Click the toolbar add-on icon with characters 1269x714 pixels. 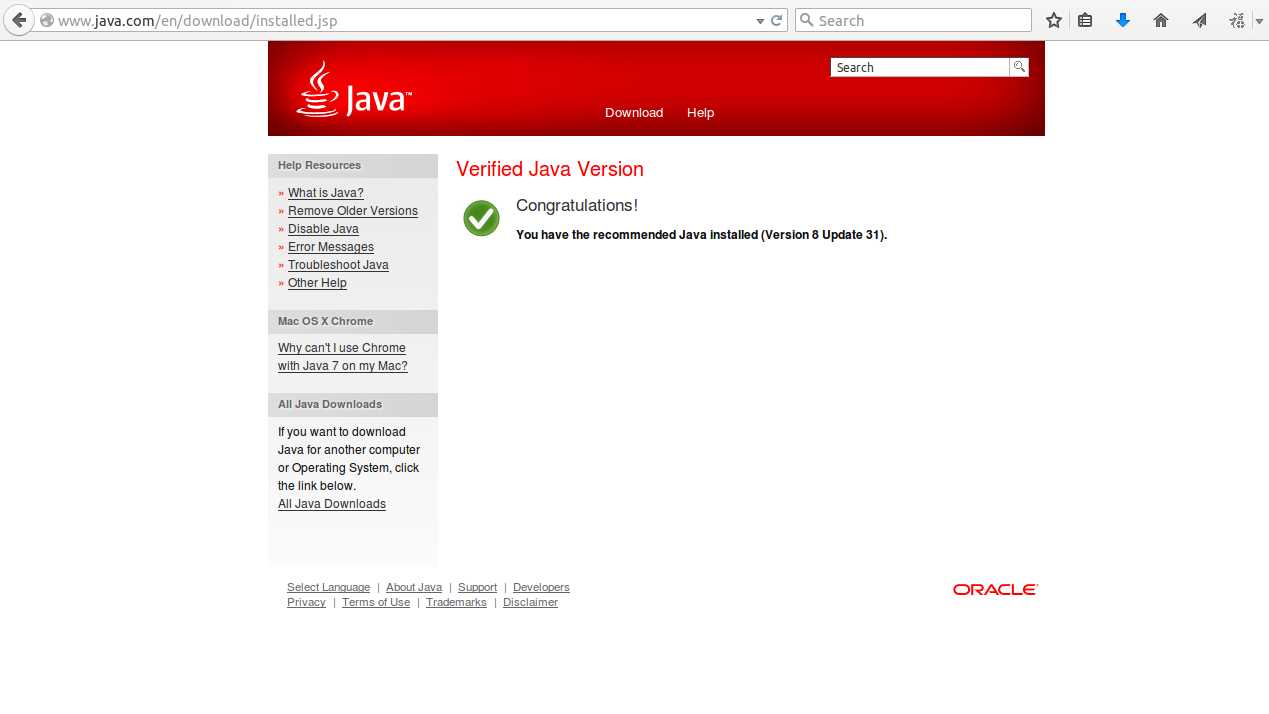1237,20
